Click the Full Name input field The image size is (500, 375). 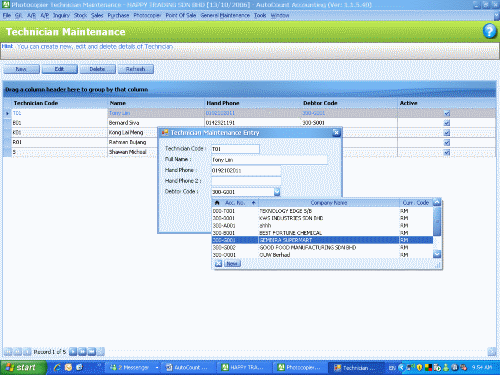coord(269,160)
